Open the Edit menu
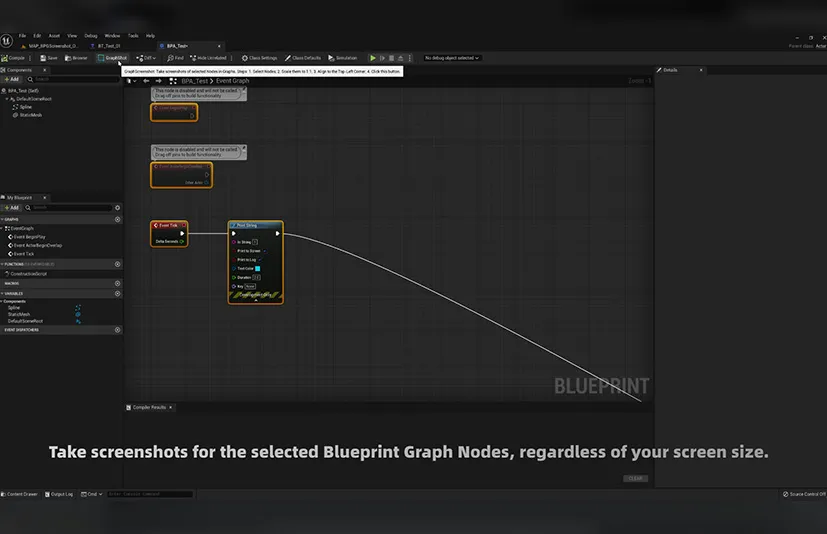Screen dimensions: 827x534 pos(37,36)
